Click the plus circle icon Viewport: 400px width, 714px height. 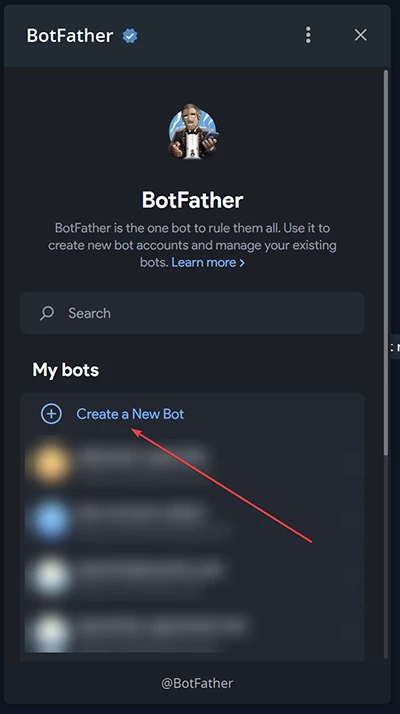click(51, 414)
